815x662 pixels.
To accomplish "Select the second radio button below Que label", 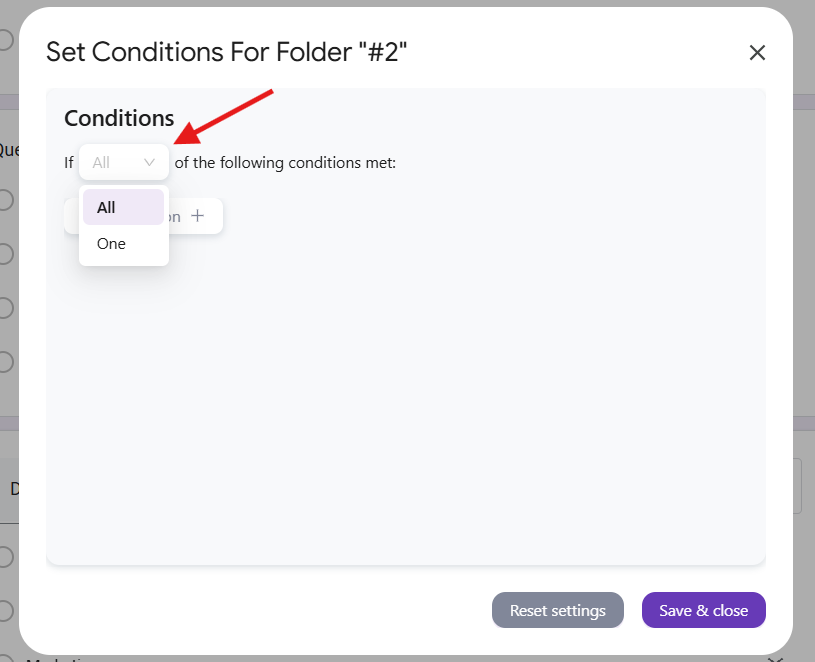I will pyautogui.click(x=6, y=254).
